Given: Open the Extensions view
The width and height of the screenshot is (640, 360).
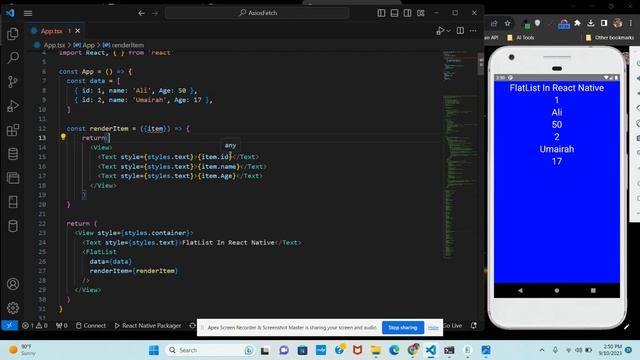Looking at the screenshot, I should tap(13, 130).
